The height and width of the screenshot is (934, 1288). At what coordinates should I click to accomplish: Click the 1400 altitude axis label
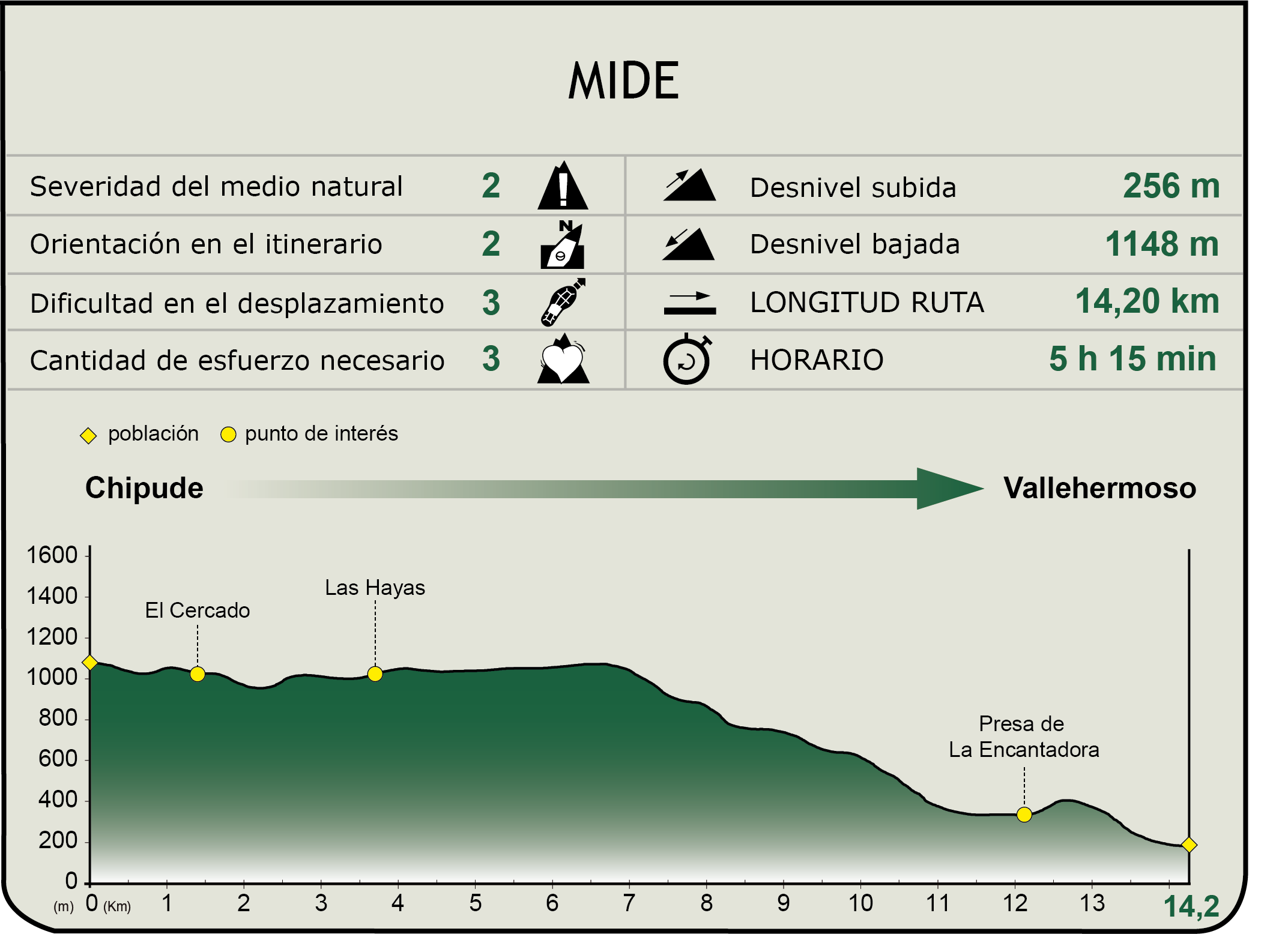click(x=52, y=596)
